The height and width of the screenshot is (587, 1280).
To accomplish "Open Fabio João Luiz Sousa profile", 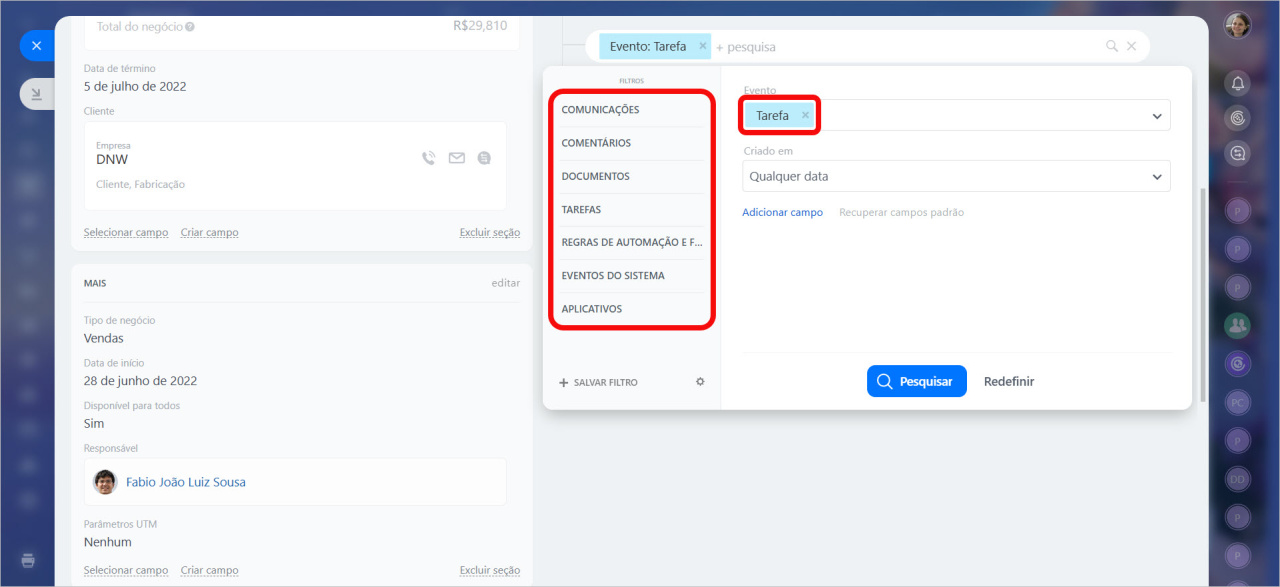I will [x=185, y=482].
